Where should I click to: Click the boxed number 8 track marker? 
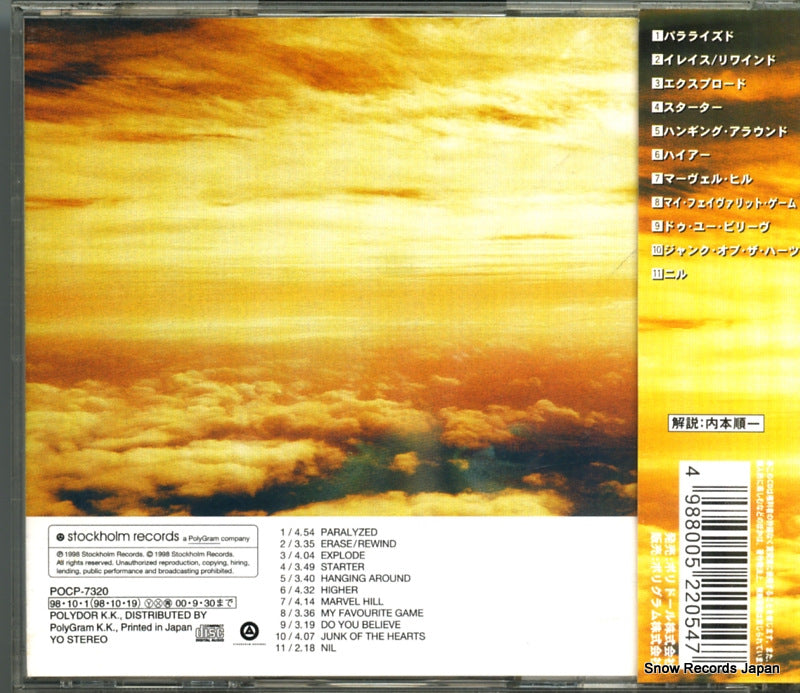[x=657, y=201]
